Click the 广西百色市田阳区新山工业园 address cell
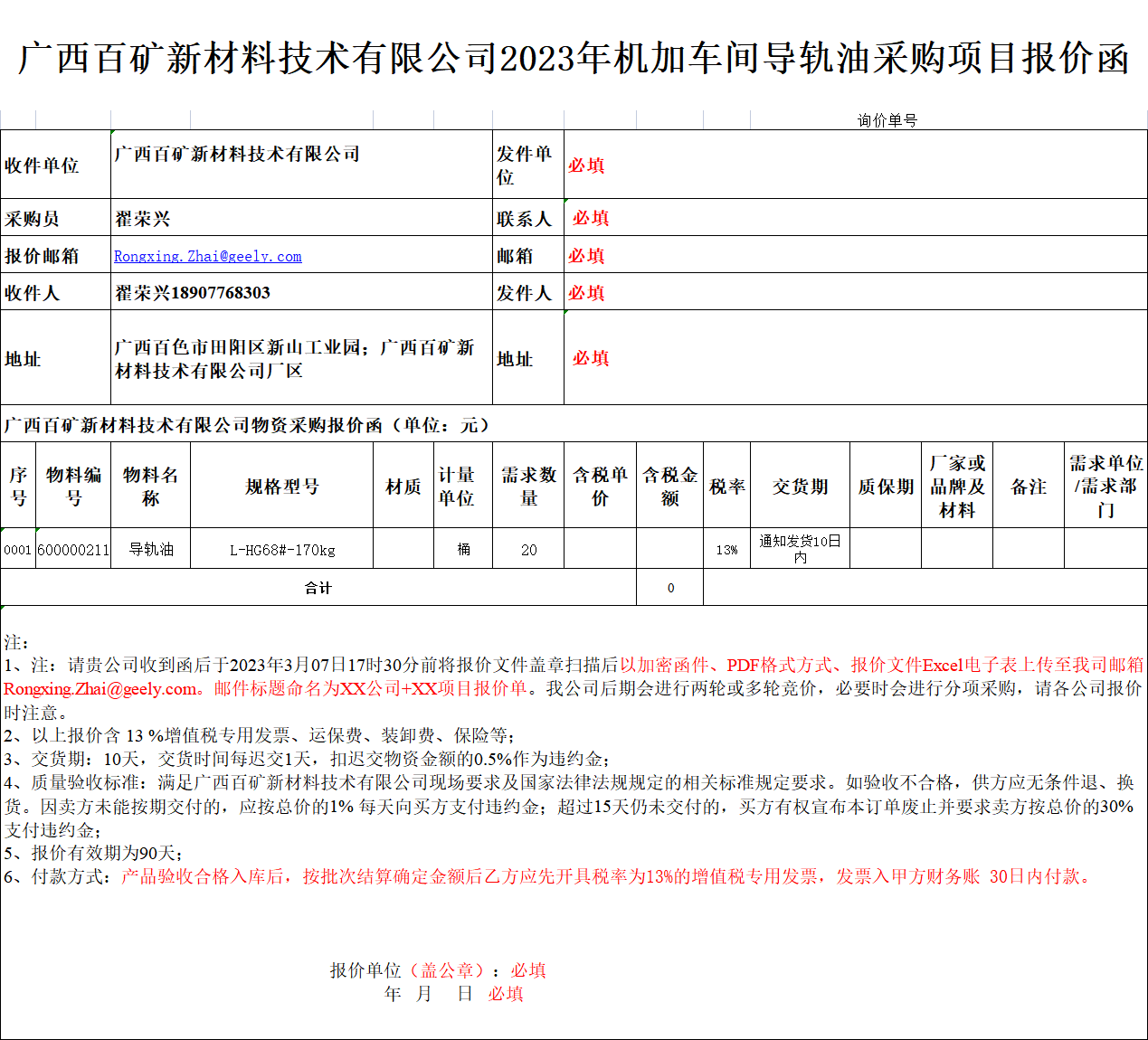 (302, 357)
